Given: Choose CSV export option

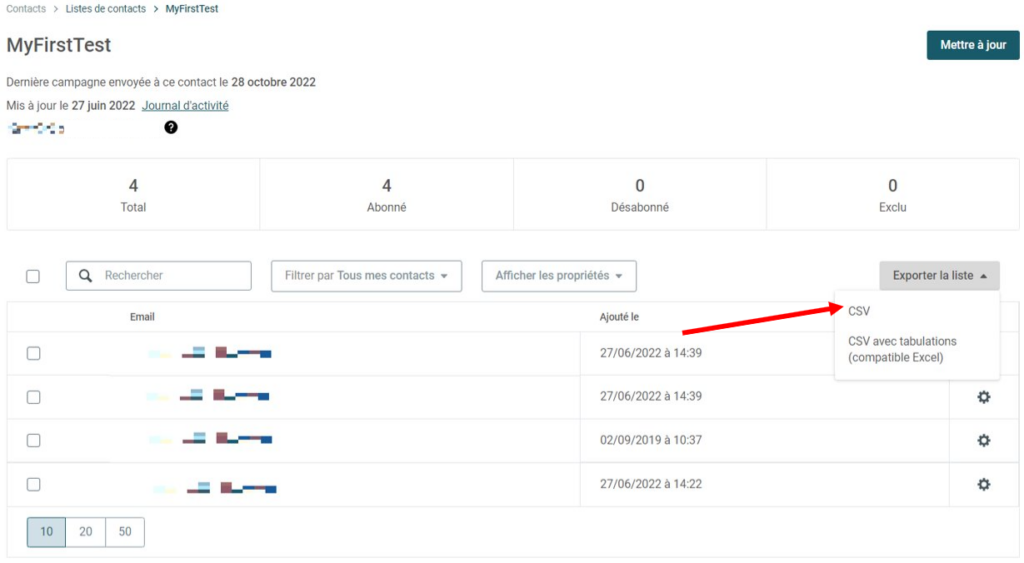Looking at the screenshot, I should [859, 311].
